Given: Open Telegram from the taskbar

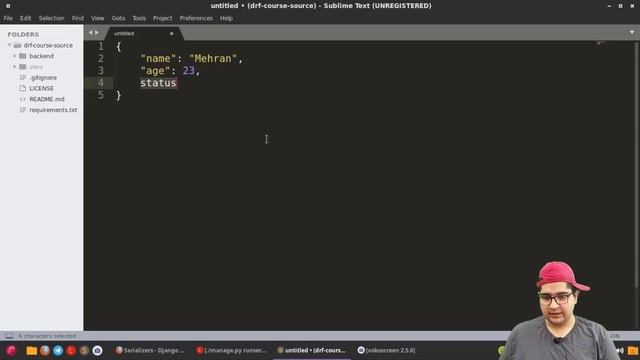Looking at the screenshot, I should 58,350.
